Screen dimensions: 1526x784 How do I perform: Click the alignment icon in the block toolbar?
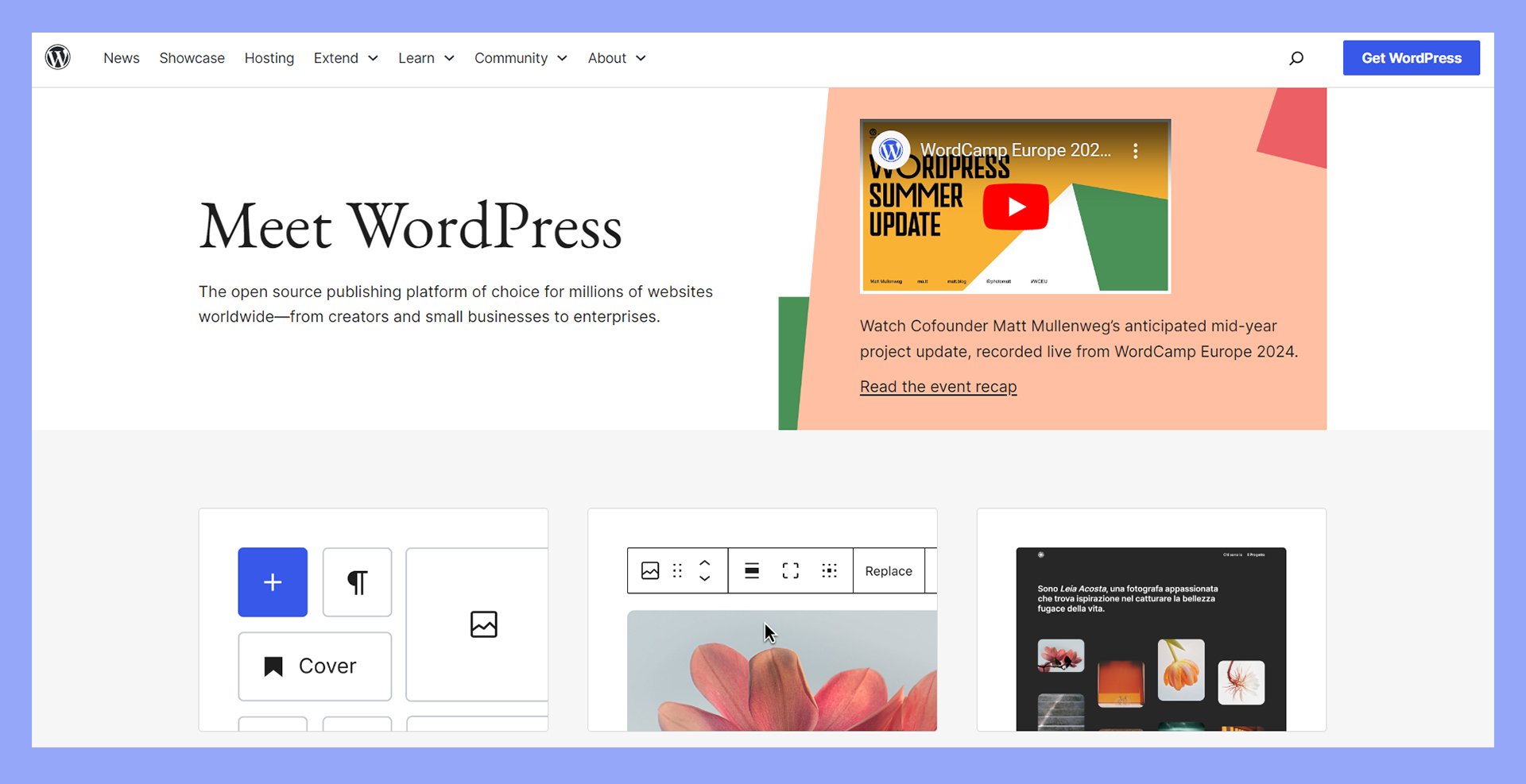[x=750, y=570]
